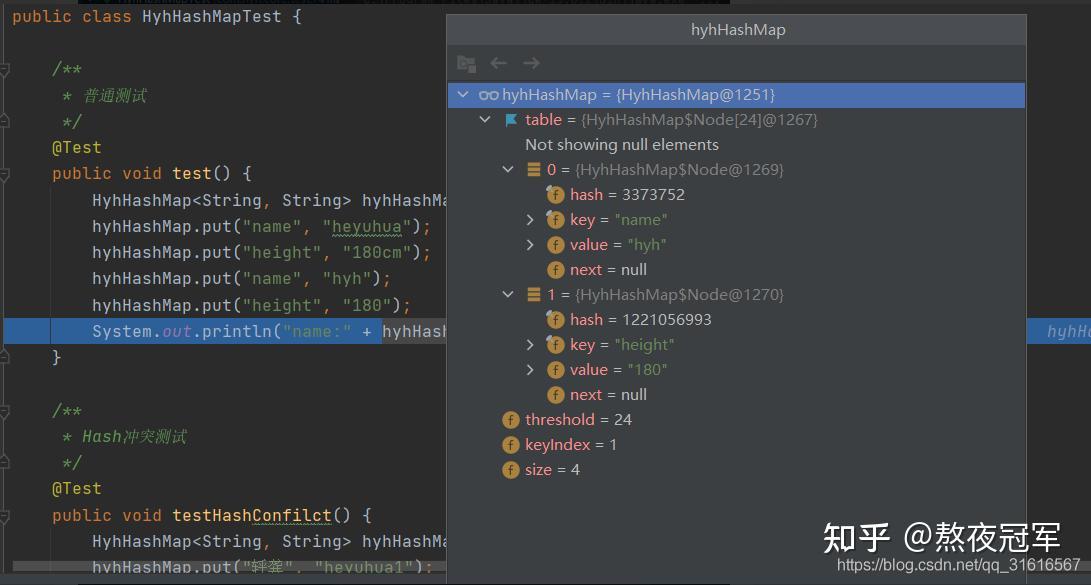Viewport: 1091px width, 585px height.
Task: Click the first toolbar icon in hyhHashMap popup
Action: (x=466, y=63)
